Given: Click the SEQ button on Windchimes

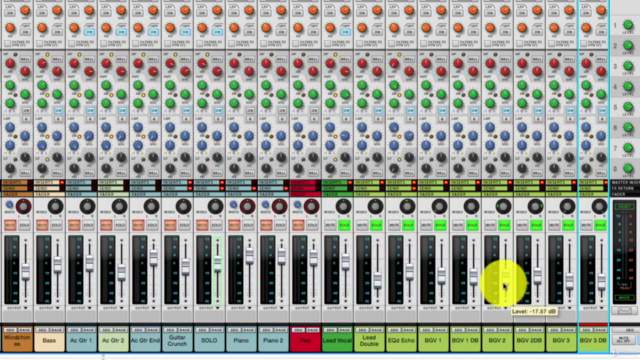Looking at the screenshot, I should click(x=10, y=330).
